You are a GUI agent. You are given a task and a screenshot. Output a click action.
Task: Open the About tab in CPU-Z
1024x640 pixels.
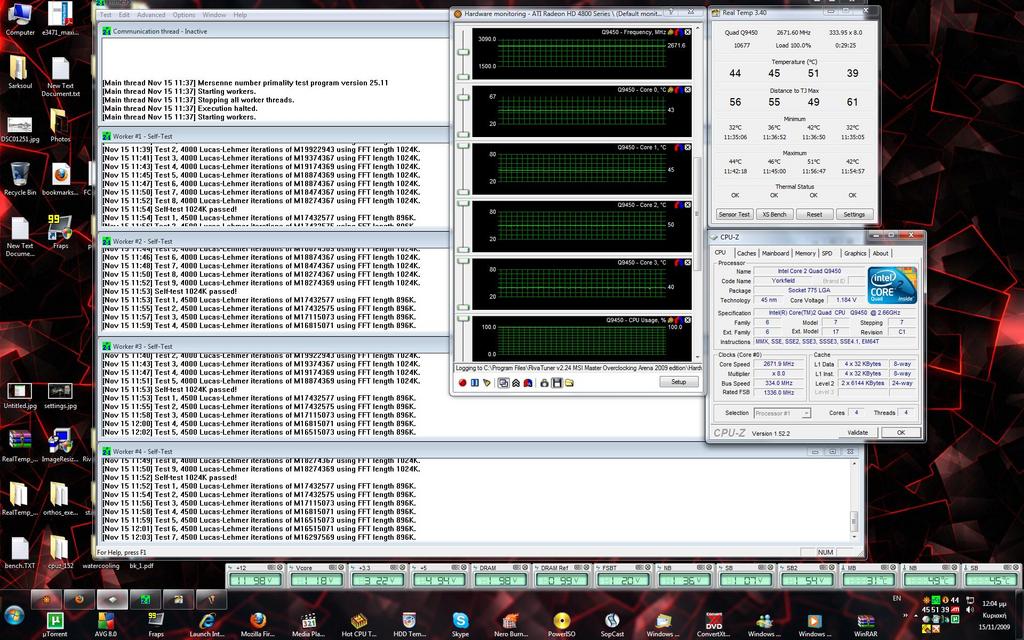[880, 253]
